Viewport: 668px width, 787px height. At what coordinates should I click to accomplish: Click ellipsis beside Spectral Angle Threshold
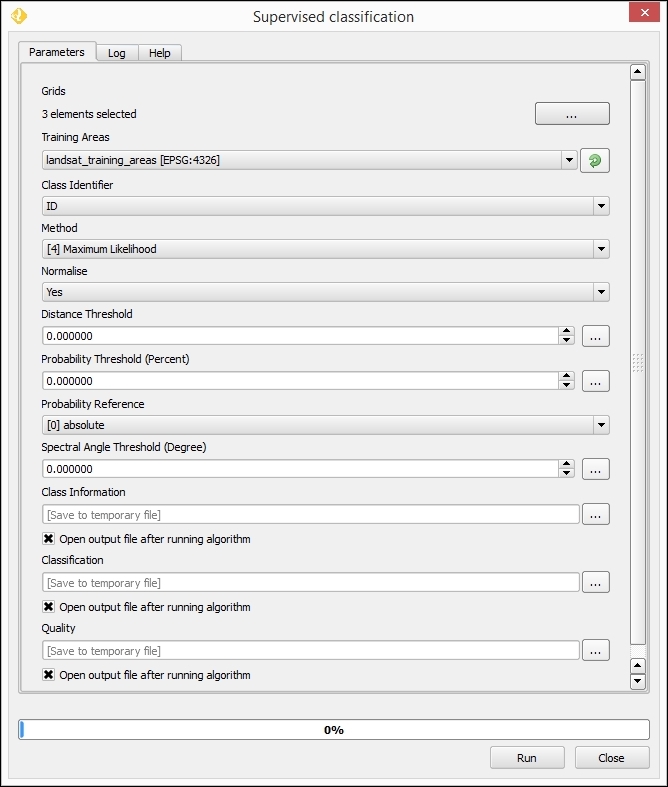[x=596, y=469]
